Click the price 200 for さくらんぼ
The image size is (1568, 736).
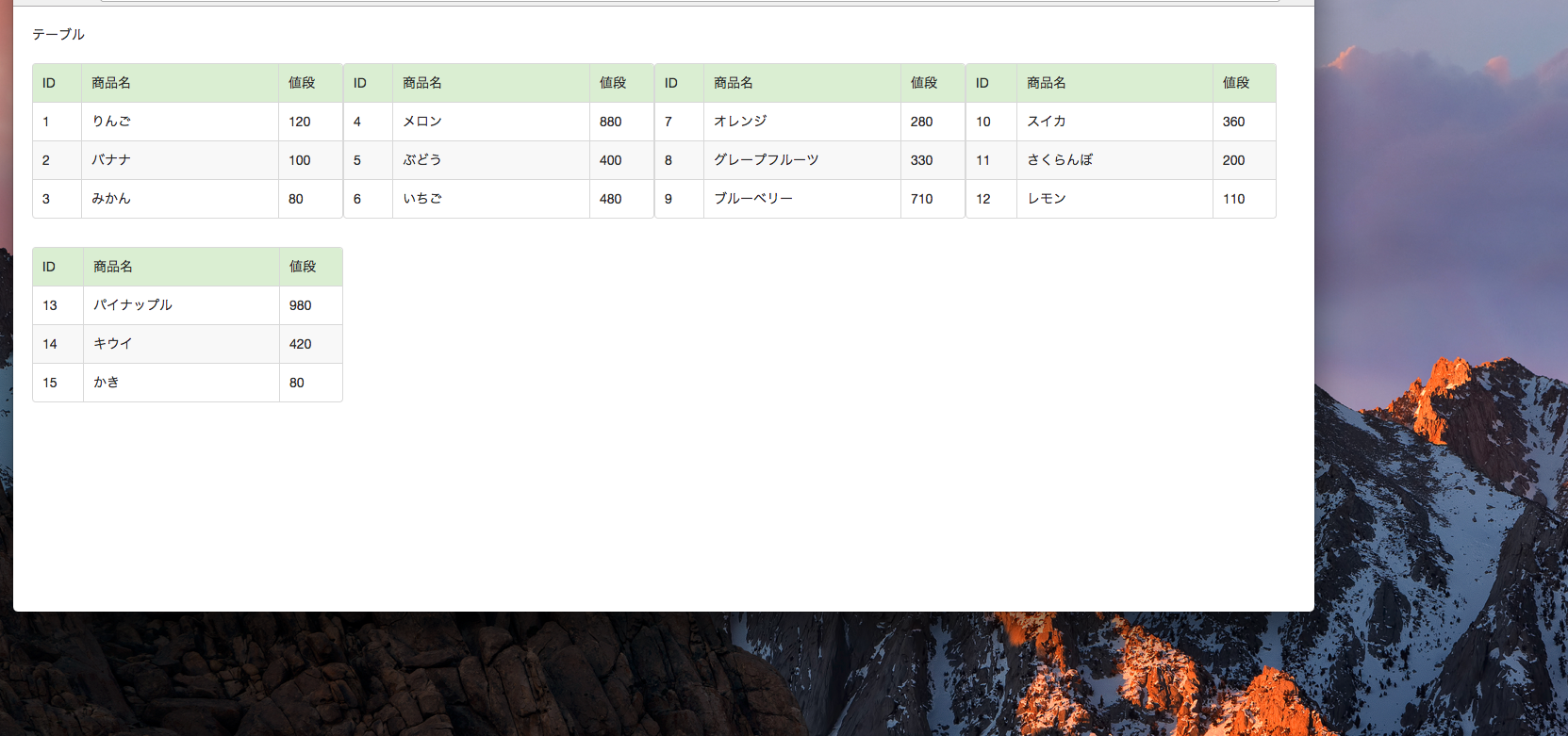click(x=1245, y=160)
